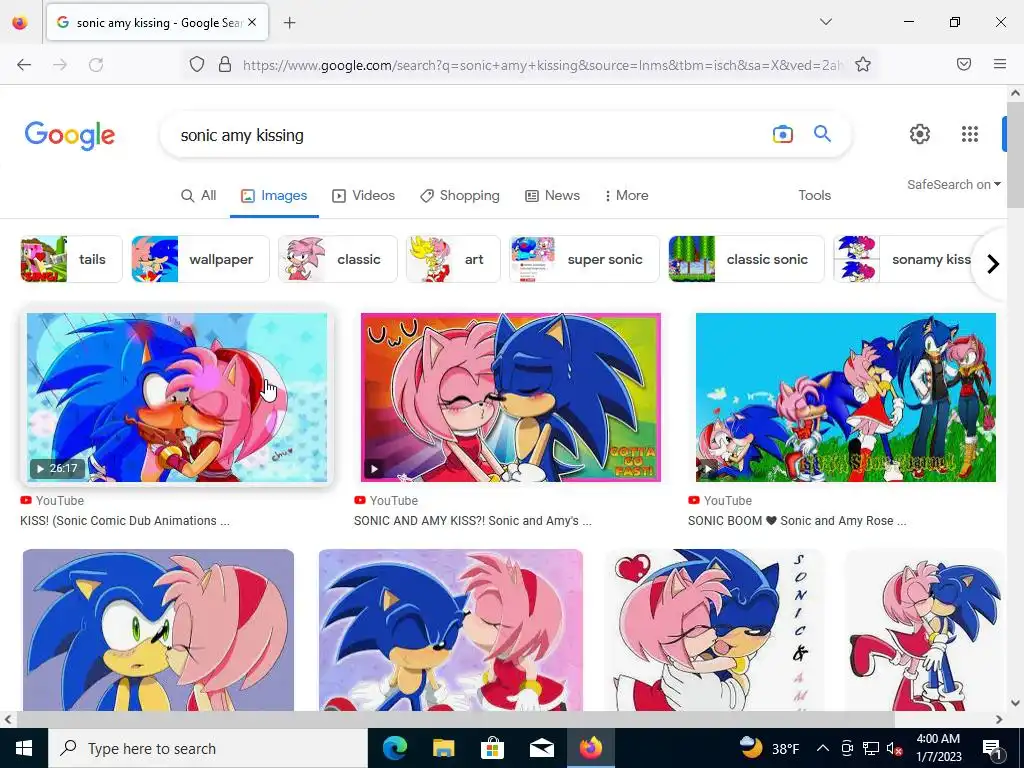Filter results with the wallpaper chip
This screenshot has height=768, width=1024.
point(200,259)
